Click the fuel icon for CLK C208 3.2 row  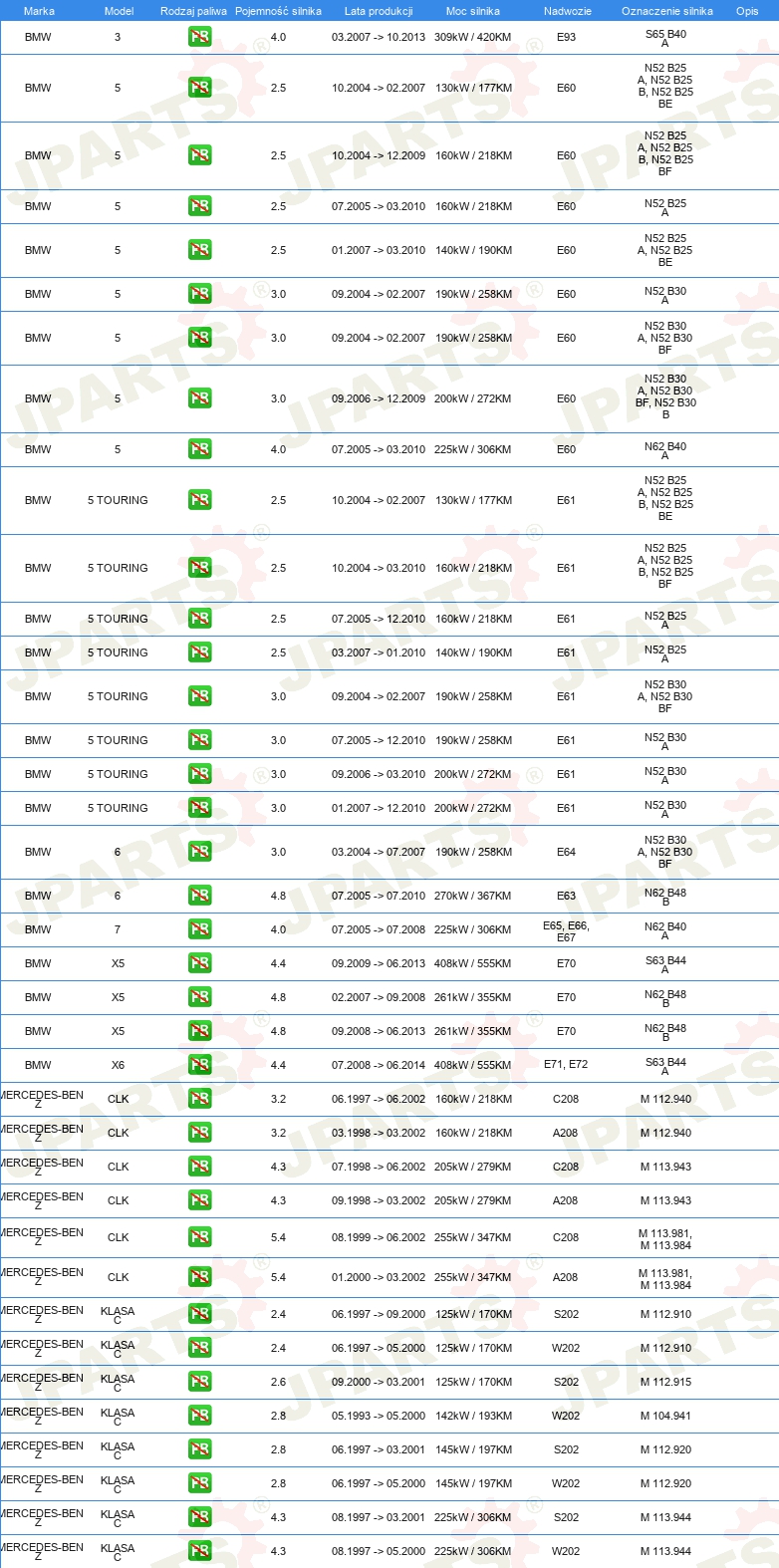coord(200,1099)
